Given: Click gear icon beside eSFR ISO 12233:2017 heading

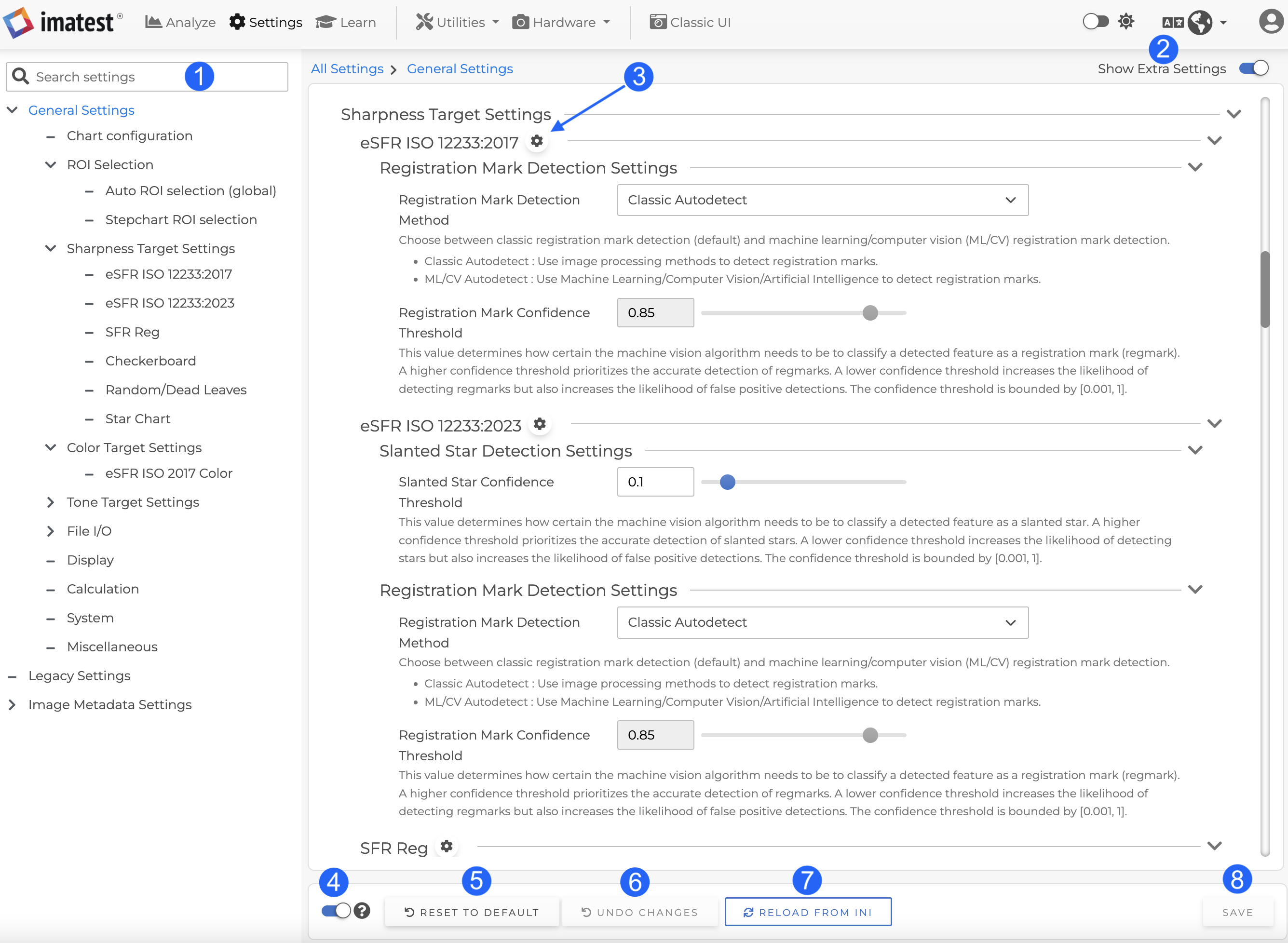Looking at the screenshot, I should [537, 140].
